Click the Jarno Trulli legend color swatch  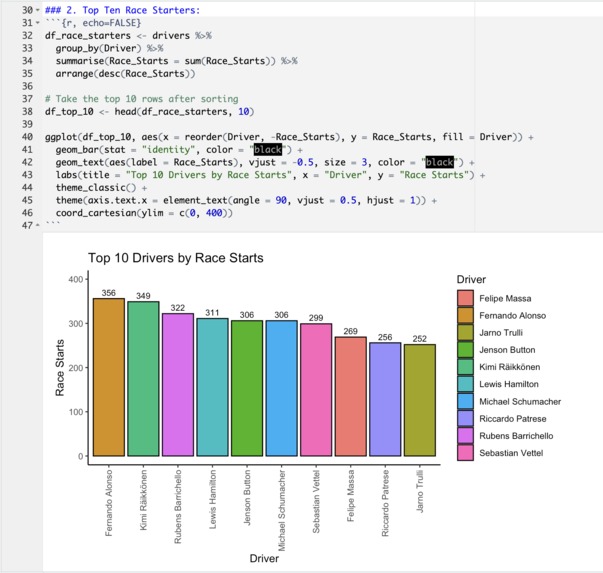point(465,333)
